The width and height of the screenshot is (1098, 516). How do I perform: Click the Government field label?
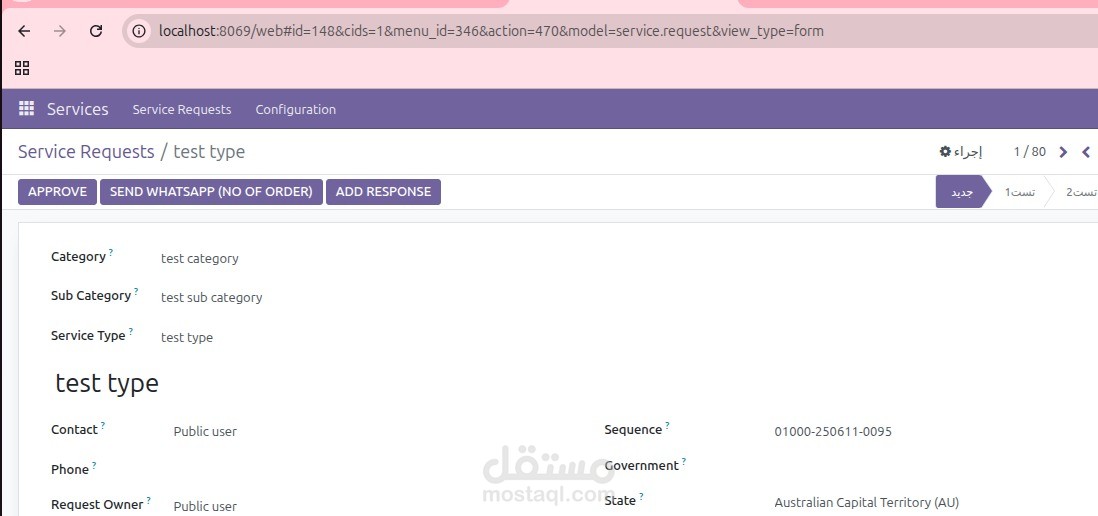point(641,466)
